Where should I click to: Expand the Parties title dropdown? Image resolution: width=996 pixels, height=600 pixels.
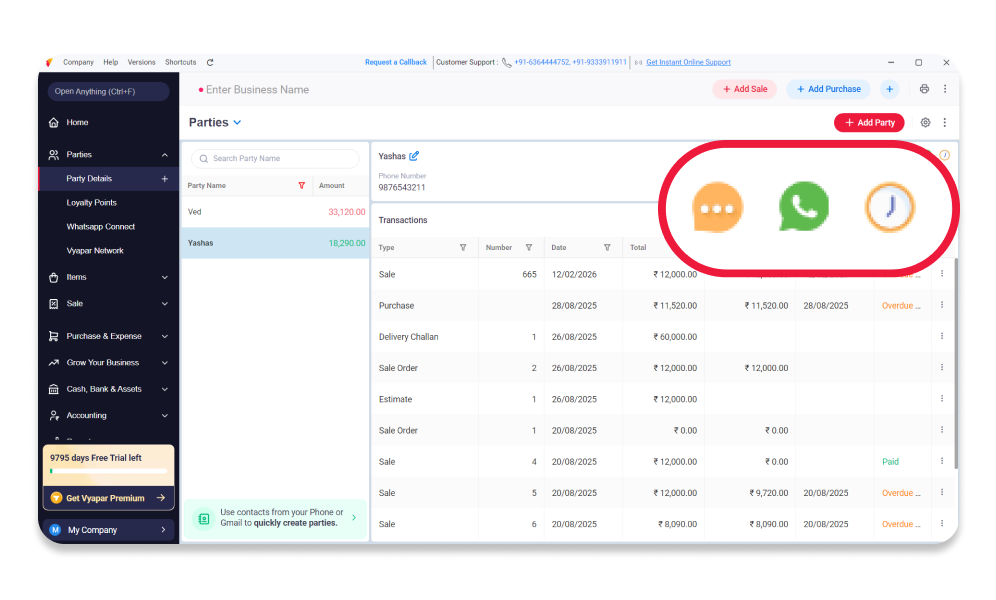(237, 123)
